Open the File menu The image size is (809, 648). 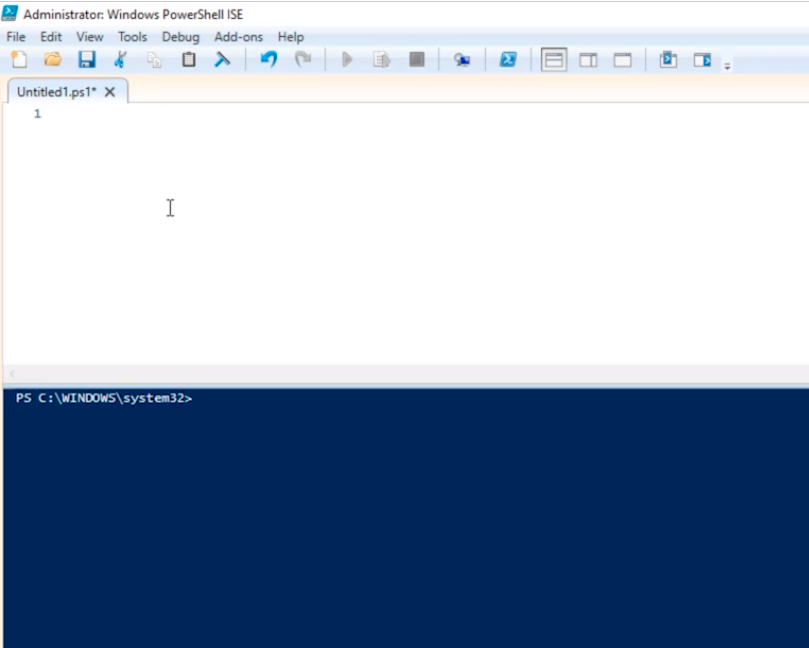(x=16, y=37)
